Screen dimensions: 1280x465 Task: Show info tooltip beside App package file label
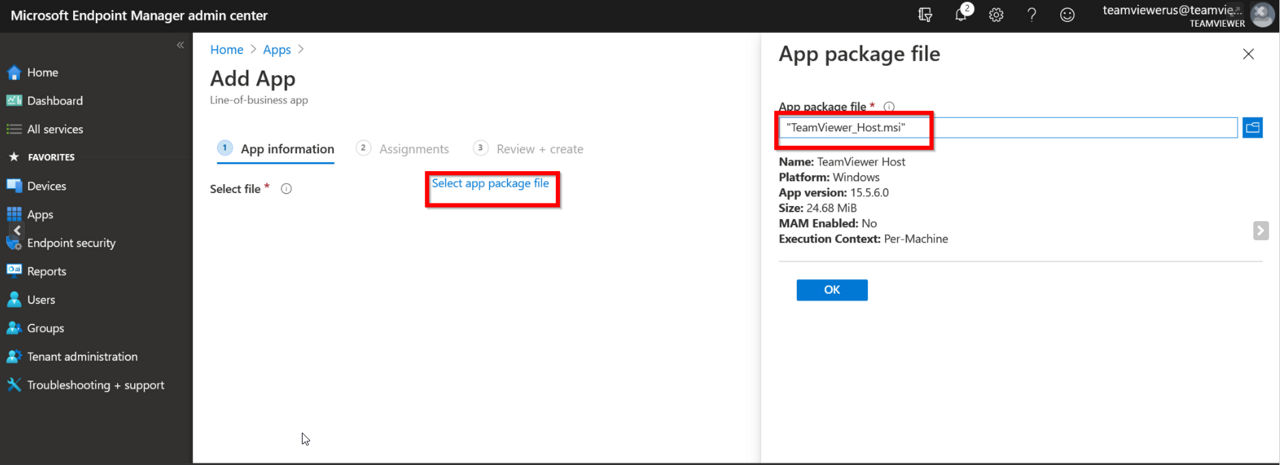(889, 107)
